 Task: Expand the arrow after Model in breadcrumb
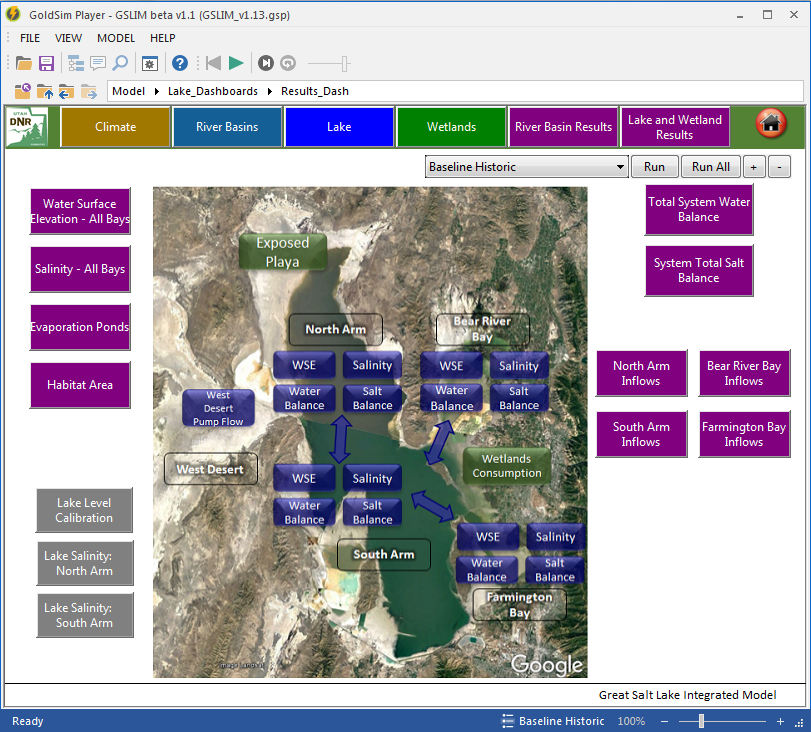tap(156, 92)
